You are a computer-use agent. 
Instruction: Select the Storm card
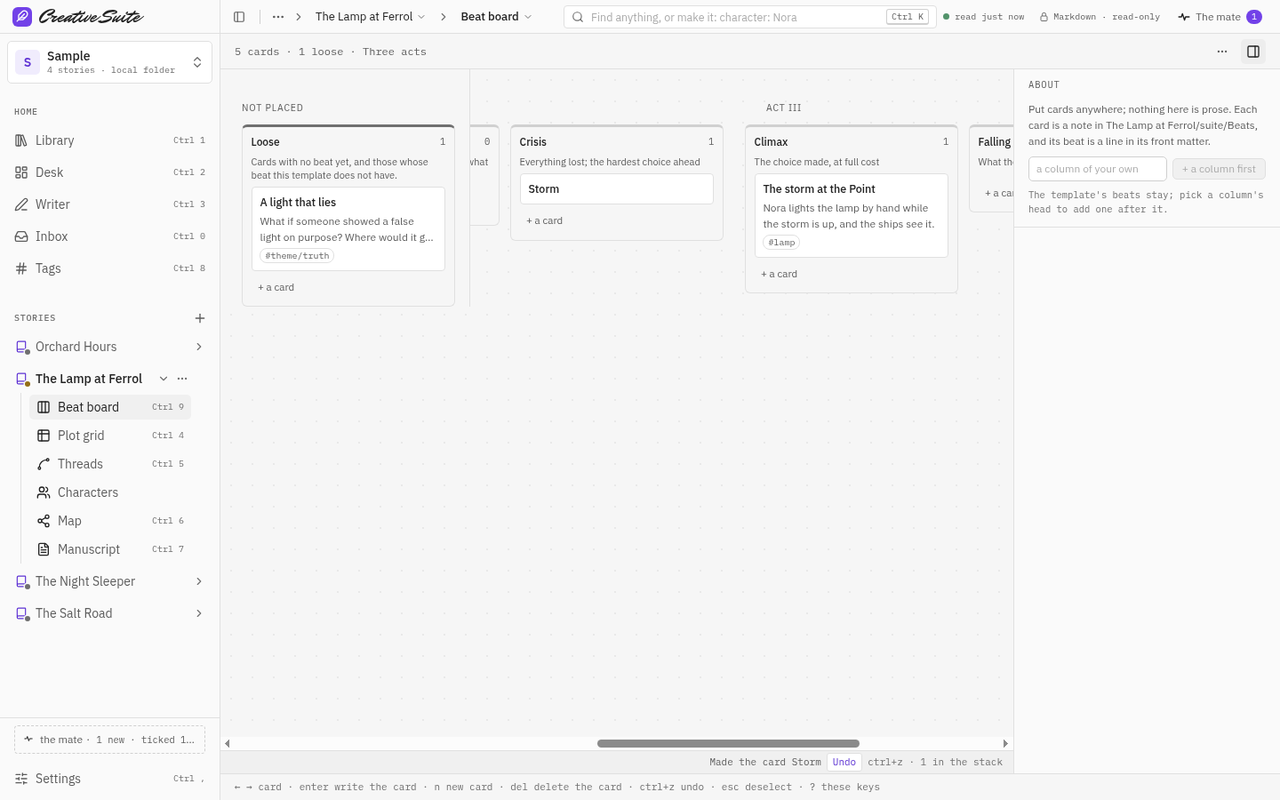coord(616,189)
